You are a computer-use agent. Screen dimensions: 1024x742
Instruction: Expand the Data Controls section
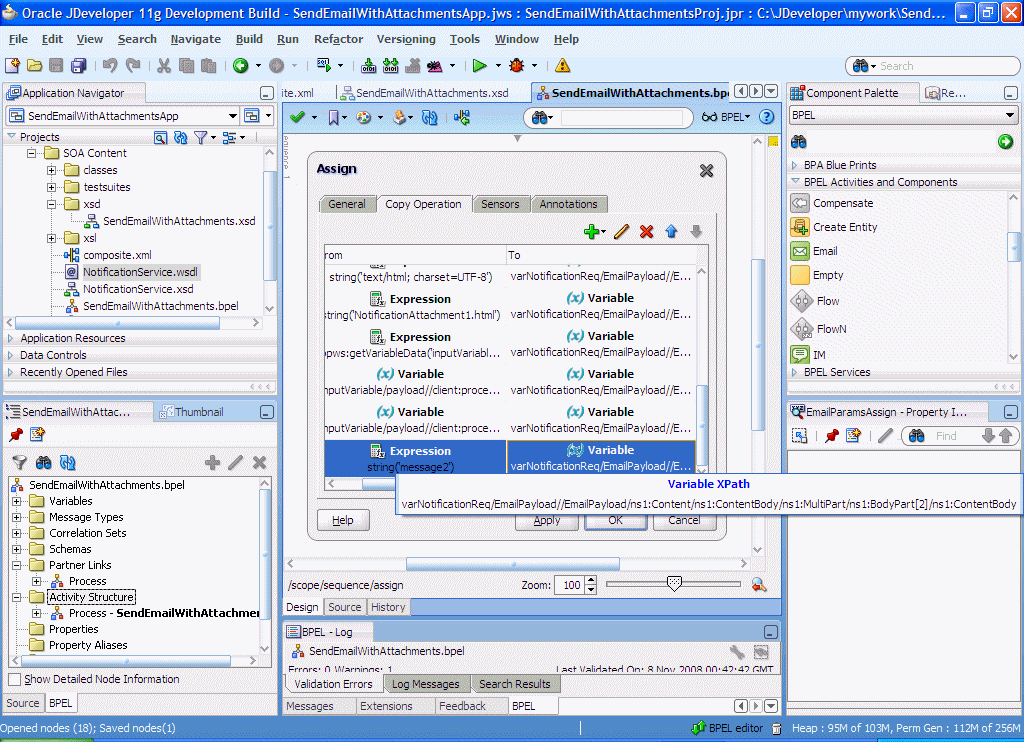point(10,355)
